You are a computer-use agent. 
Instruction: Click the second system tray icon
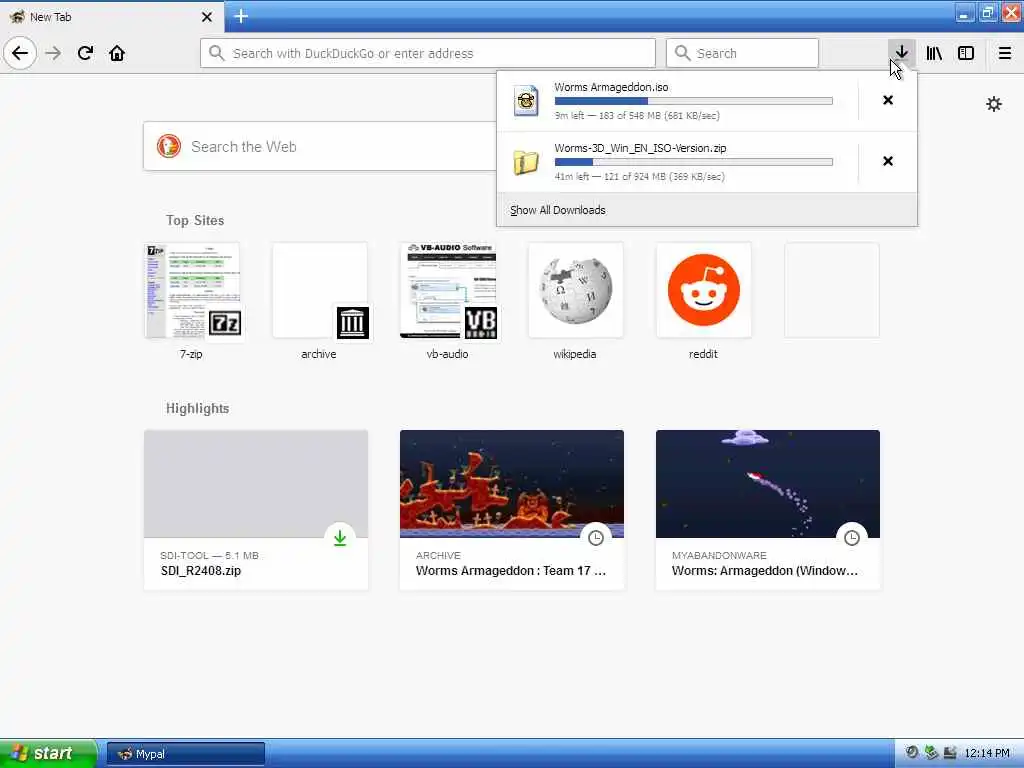click(931, 752)
